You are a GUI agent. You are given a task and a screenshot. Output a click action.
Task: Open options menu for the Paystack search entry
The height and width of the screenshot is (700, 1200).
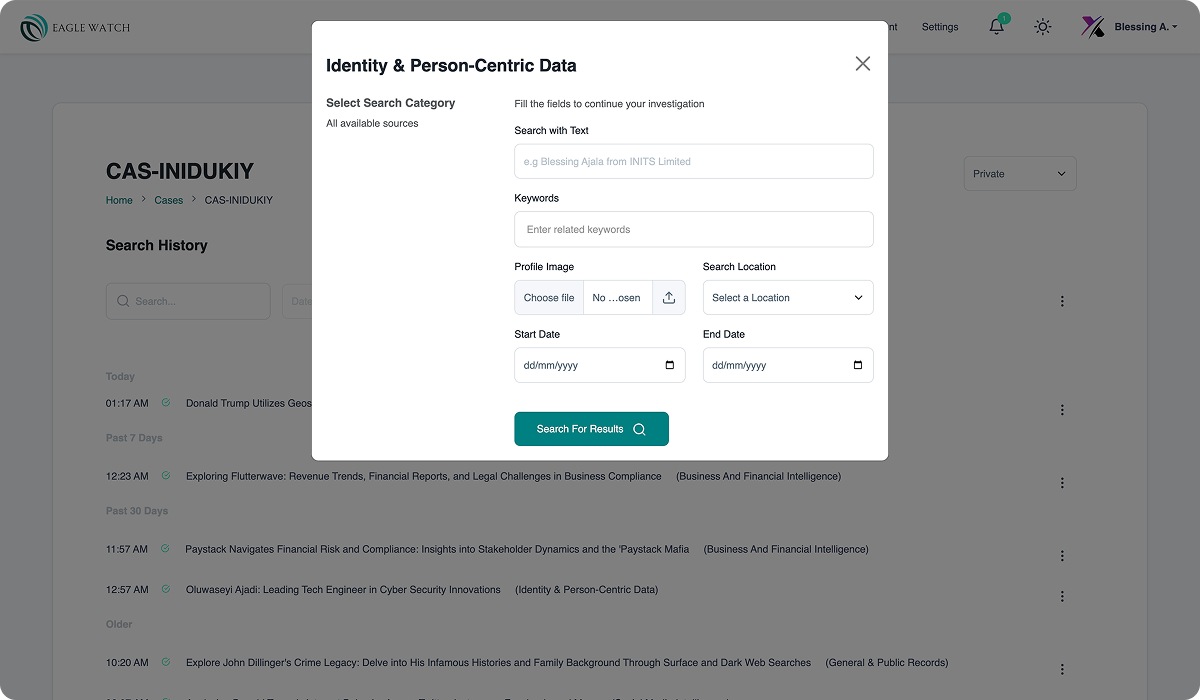(x=1062, y=556)
